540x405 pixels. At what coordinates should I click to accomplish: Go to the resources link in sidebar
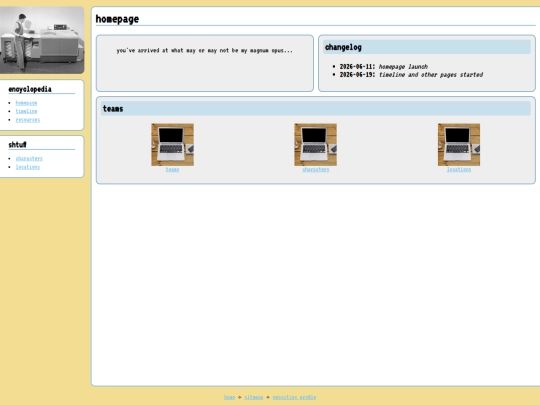(28, 120)
